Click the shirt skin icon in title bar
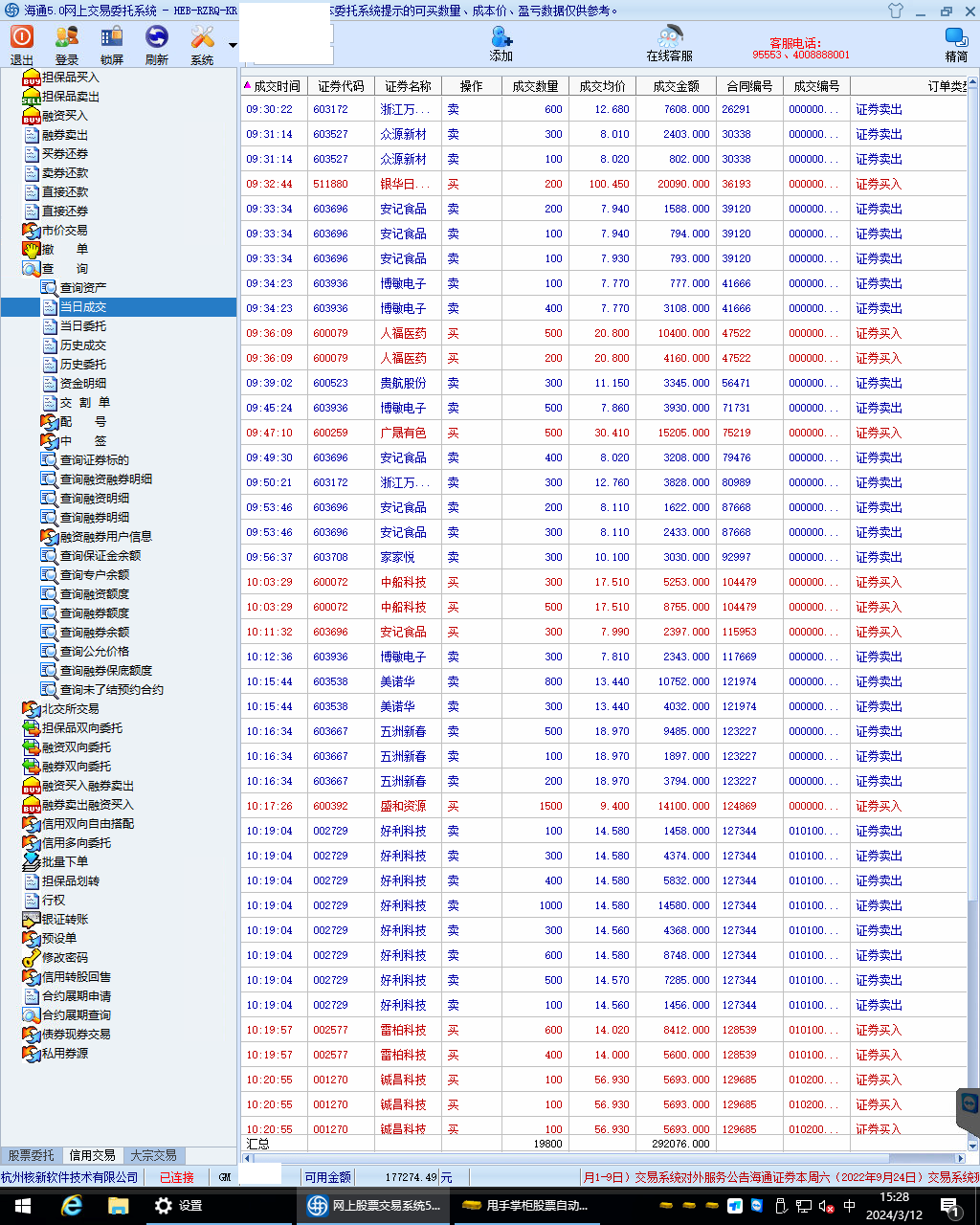 tap(896, 11)
